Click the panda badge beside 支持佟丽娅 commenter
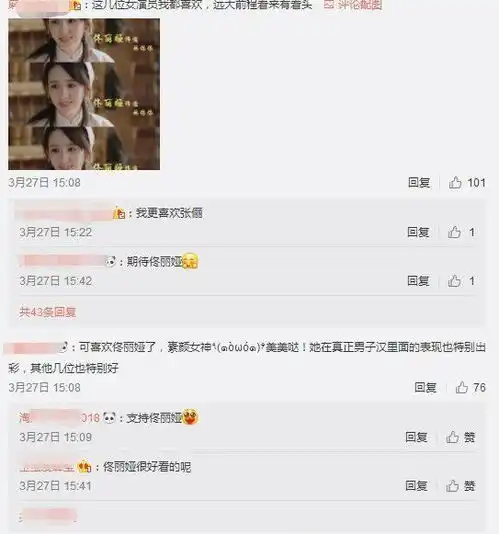The width and height of the screenshot is (499, 534). tap(109, 418)
